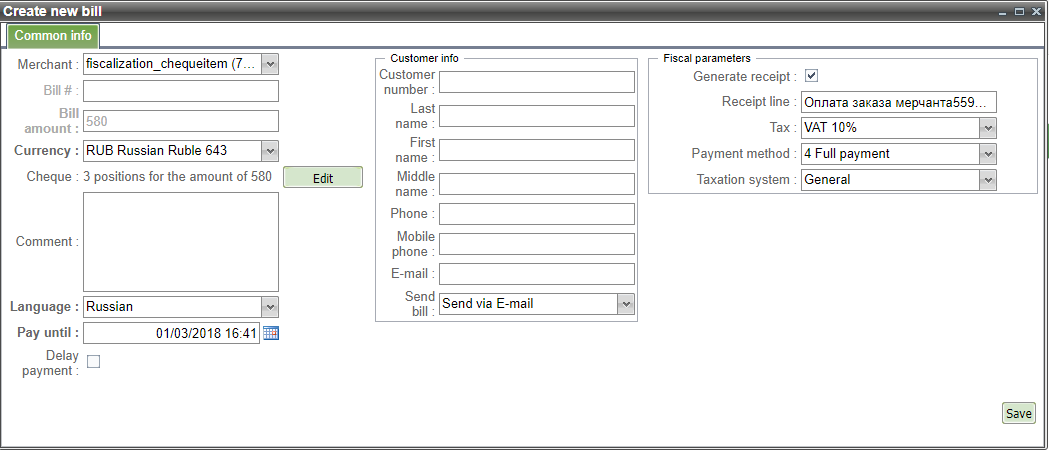
Task: Uncheck the Generate receipt checkbox
Action: 812,76
